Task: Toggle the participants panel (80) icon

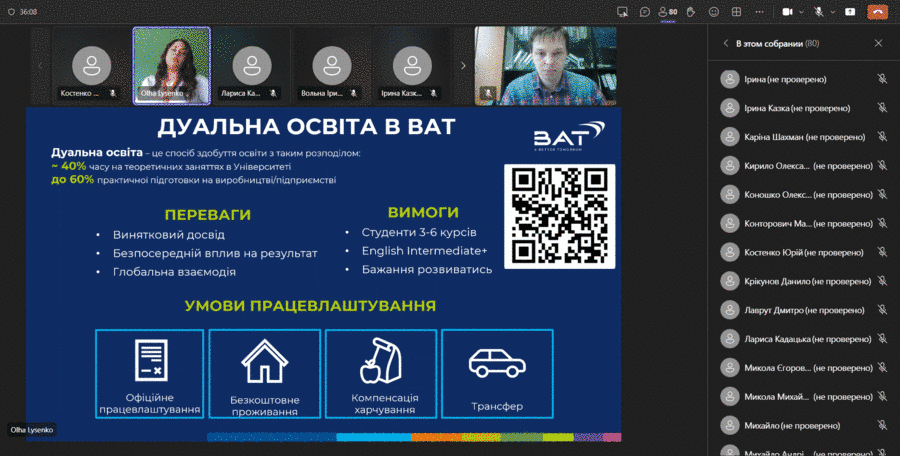Action: click(x=668, y=11)
